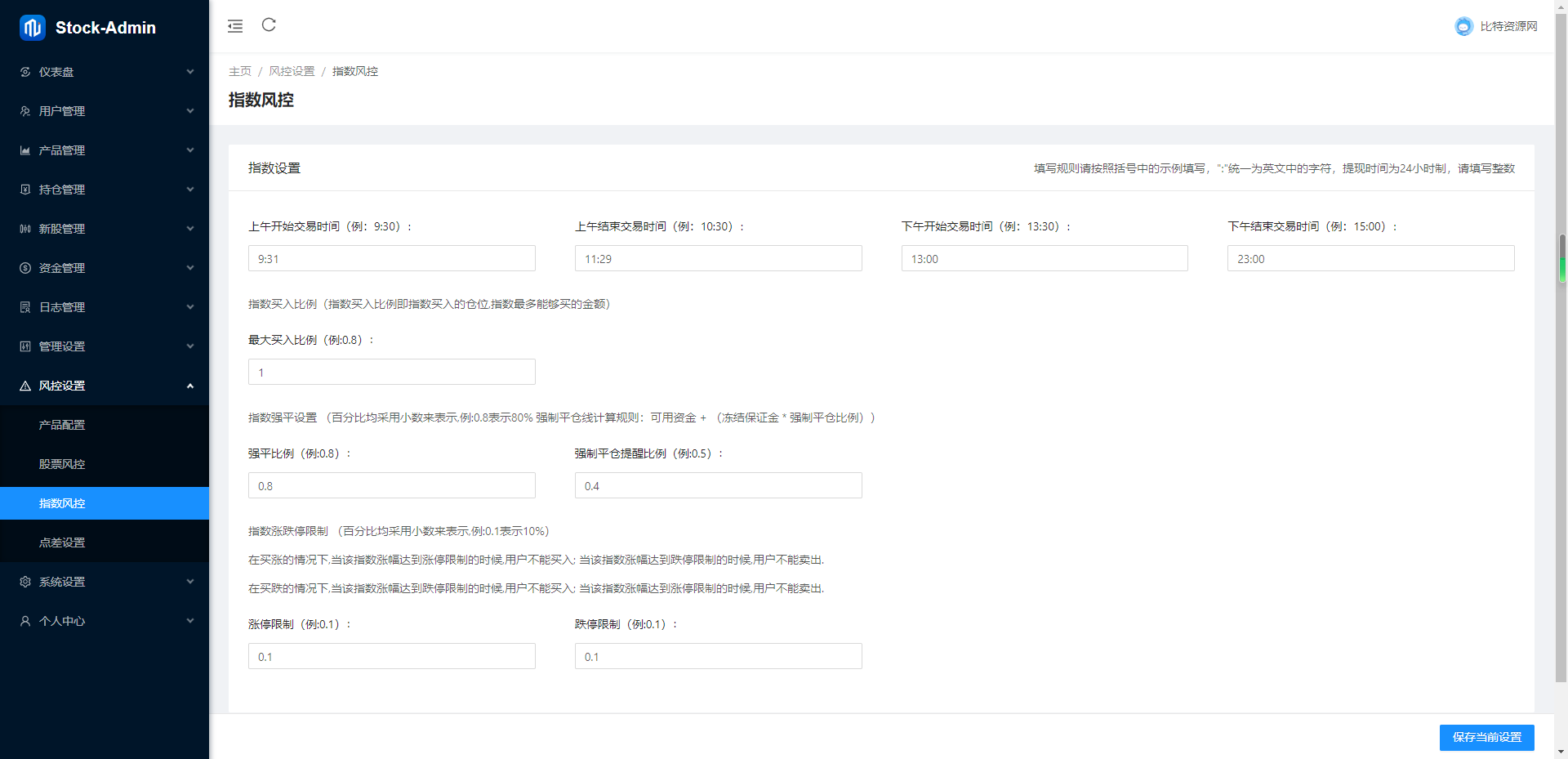
Task: Click the 新股管理 icon in sidebar
Action: [24, 229]
